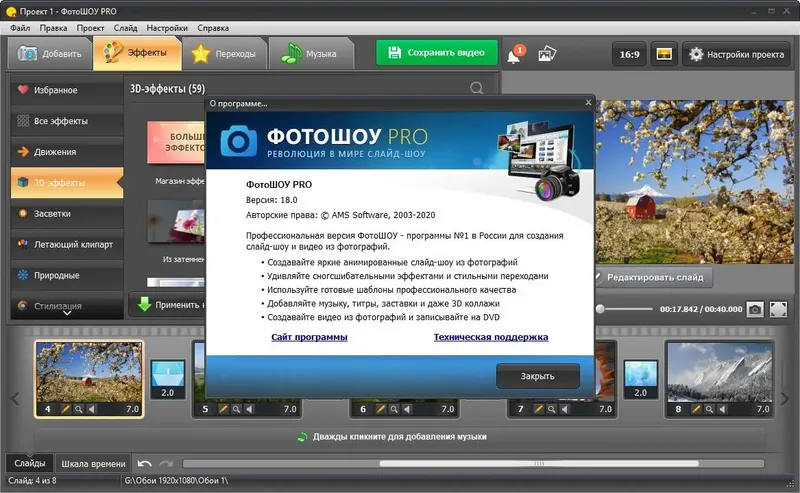Open the notifications bell icon
The height and width of the screenshot is (493, 800).
pos(515,54)
